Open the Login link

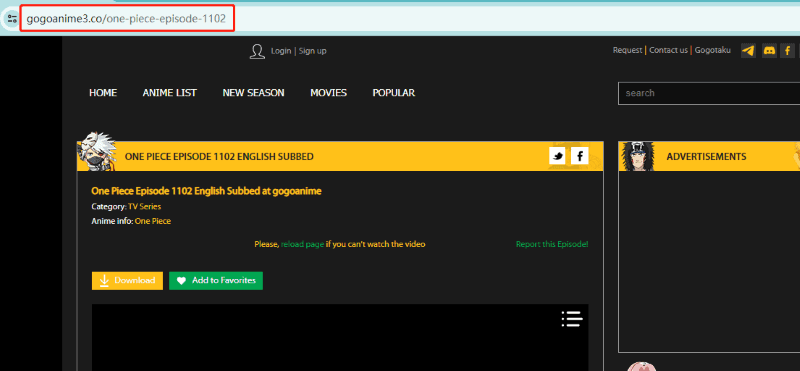tap(281, 51)
